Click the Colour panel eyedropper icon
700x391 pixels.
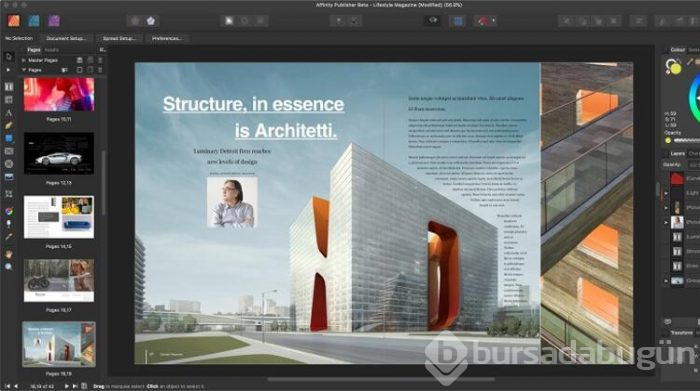point(690,62)
